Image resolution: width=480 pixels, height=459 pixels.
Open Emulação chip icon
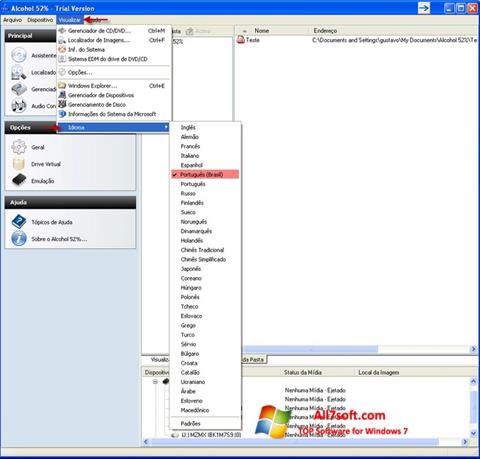pyautogui.click(x=19, y=180)
